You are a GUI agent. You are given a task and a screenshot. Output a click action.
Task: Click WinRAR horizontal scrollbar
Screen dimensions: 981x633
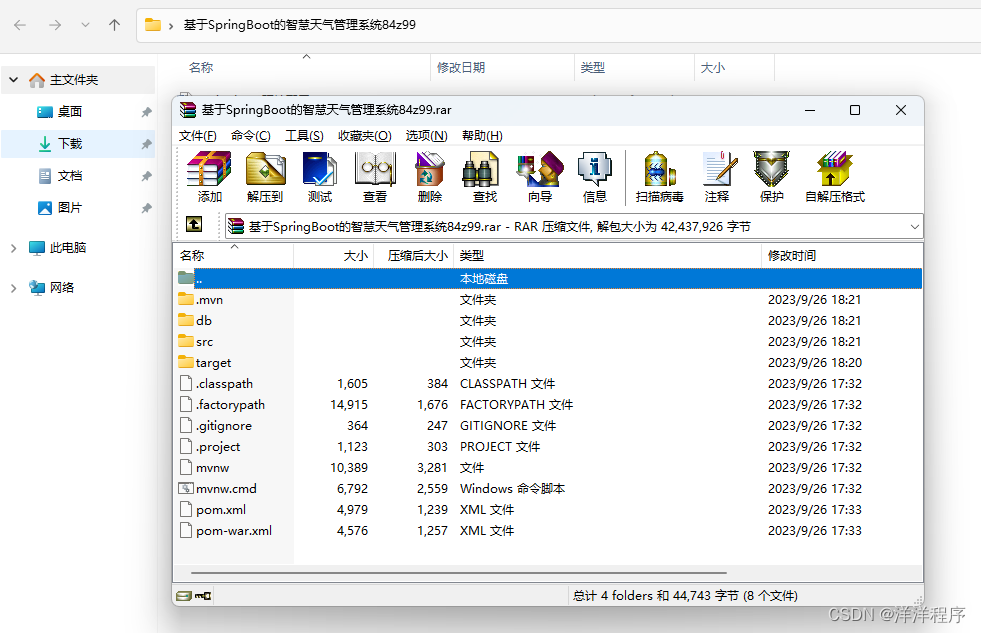(459, 572)
